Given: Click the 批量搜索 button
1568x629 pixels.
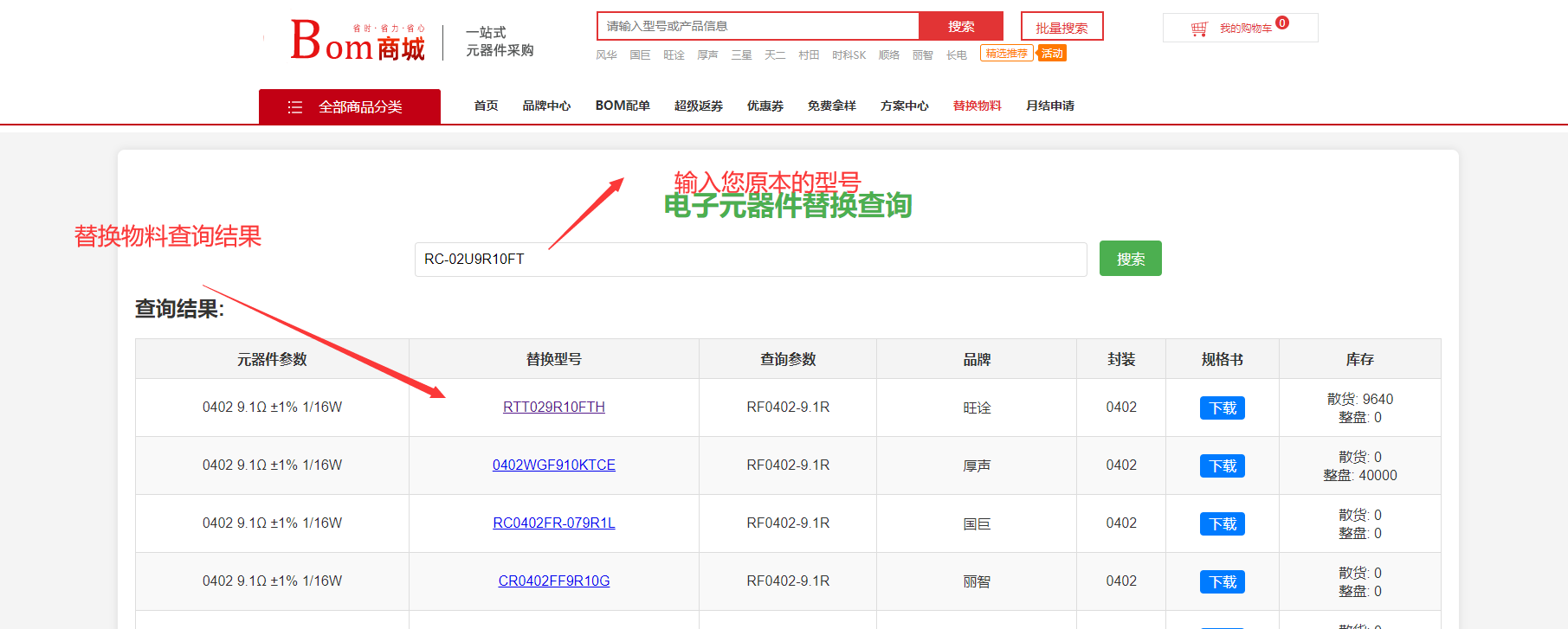Looking at the screenshot, I should (1061, 27).
